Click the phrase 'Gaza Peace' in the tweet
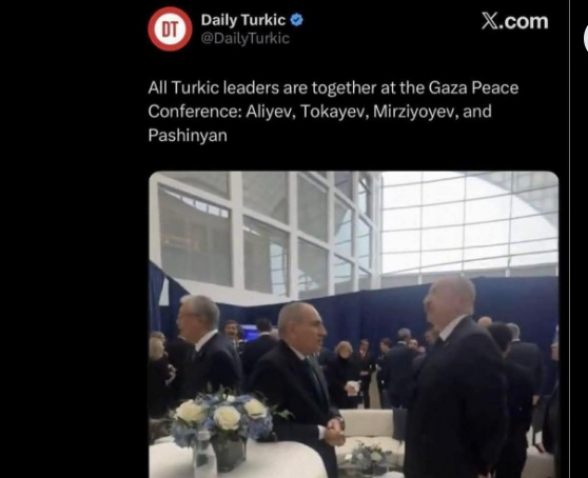This screenshot has height=478, width=588. click(473, 88)
